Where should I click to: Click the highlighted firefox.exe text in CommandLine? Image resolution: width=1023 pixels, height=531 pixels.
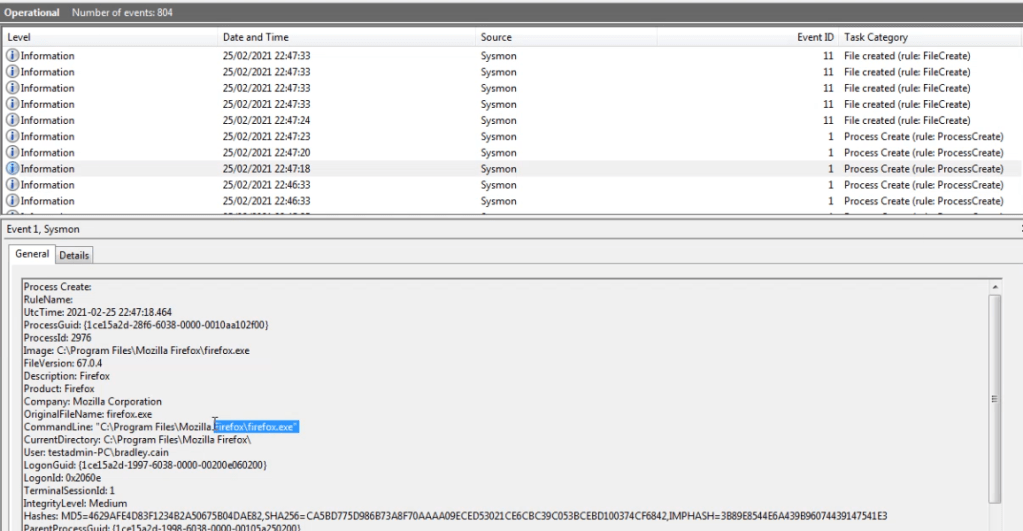click(258, 427)
